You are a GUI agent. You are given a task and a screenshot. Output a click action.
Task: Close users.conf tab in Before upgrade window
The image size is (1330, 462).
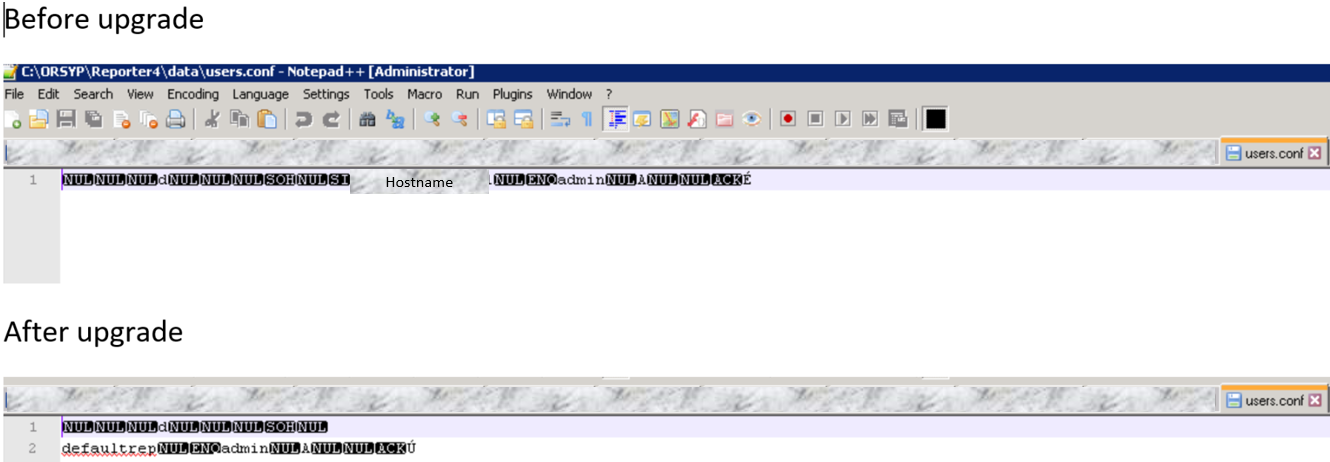point(1314,153)
